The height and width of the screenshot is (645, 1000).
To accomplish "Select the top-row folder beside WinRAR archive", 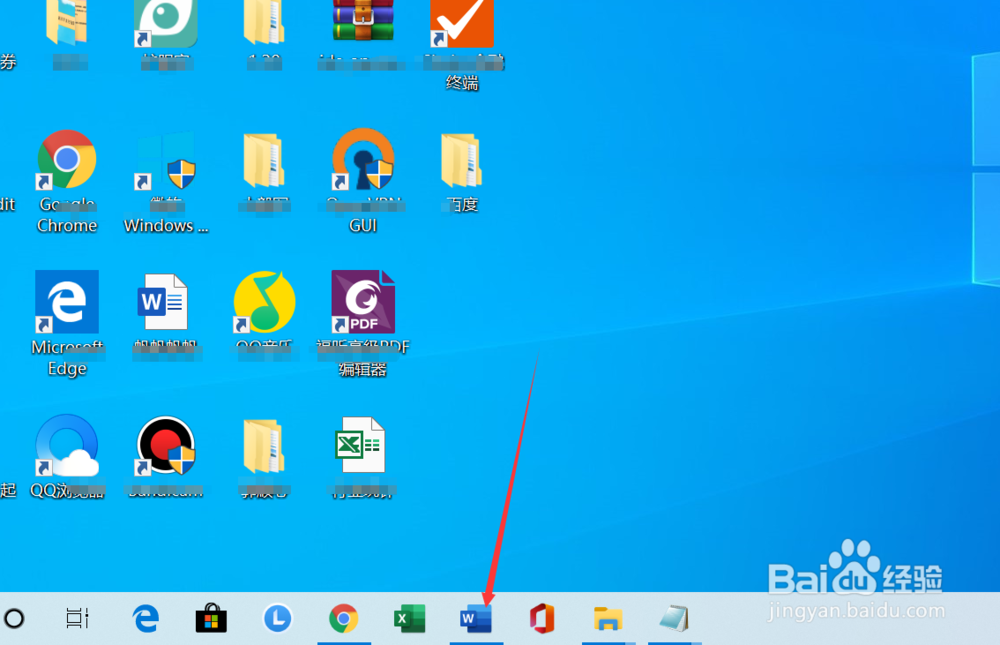I will coord(263,21).
